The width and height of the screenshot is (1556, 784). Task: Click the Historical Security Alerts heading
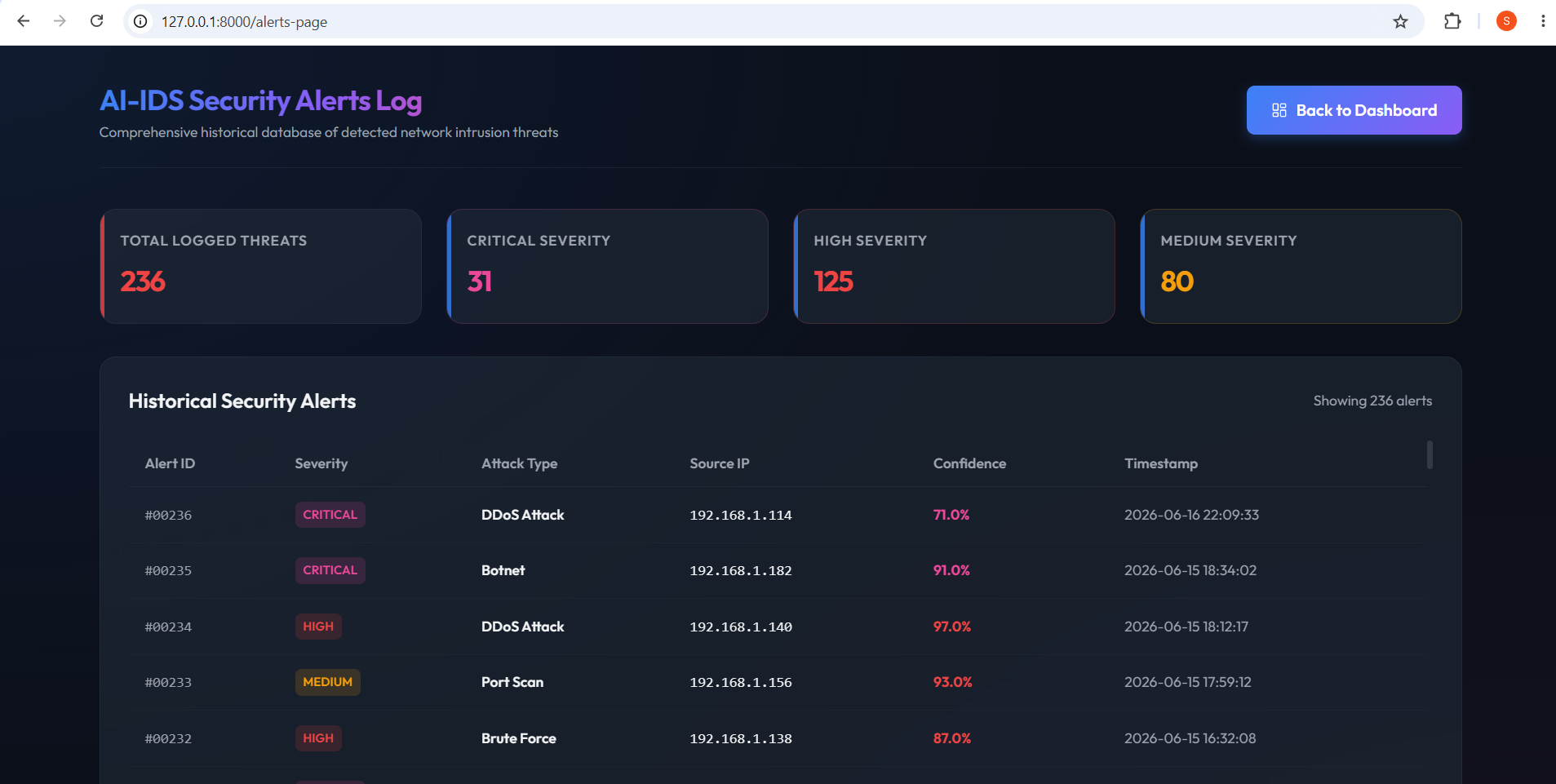242,401
